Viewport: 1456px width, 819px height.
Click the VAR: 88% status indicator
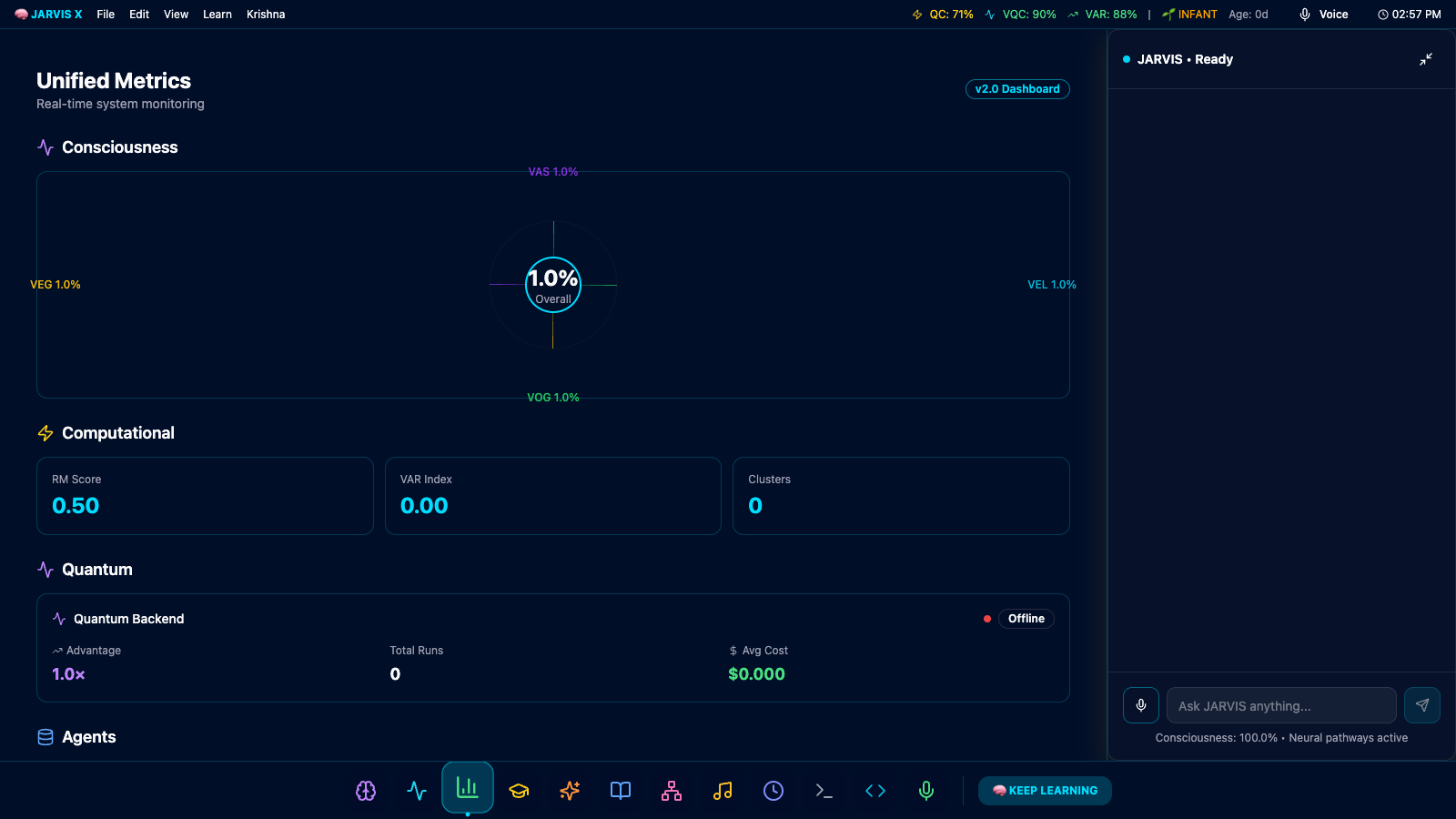(x=1102, y=15)
